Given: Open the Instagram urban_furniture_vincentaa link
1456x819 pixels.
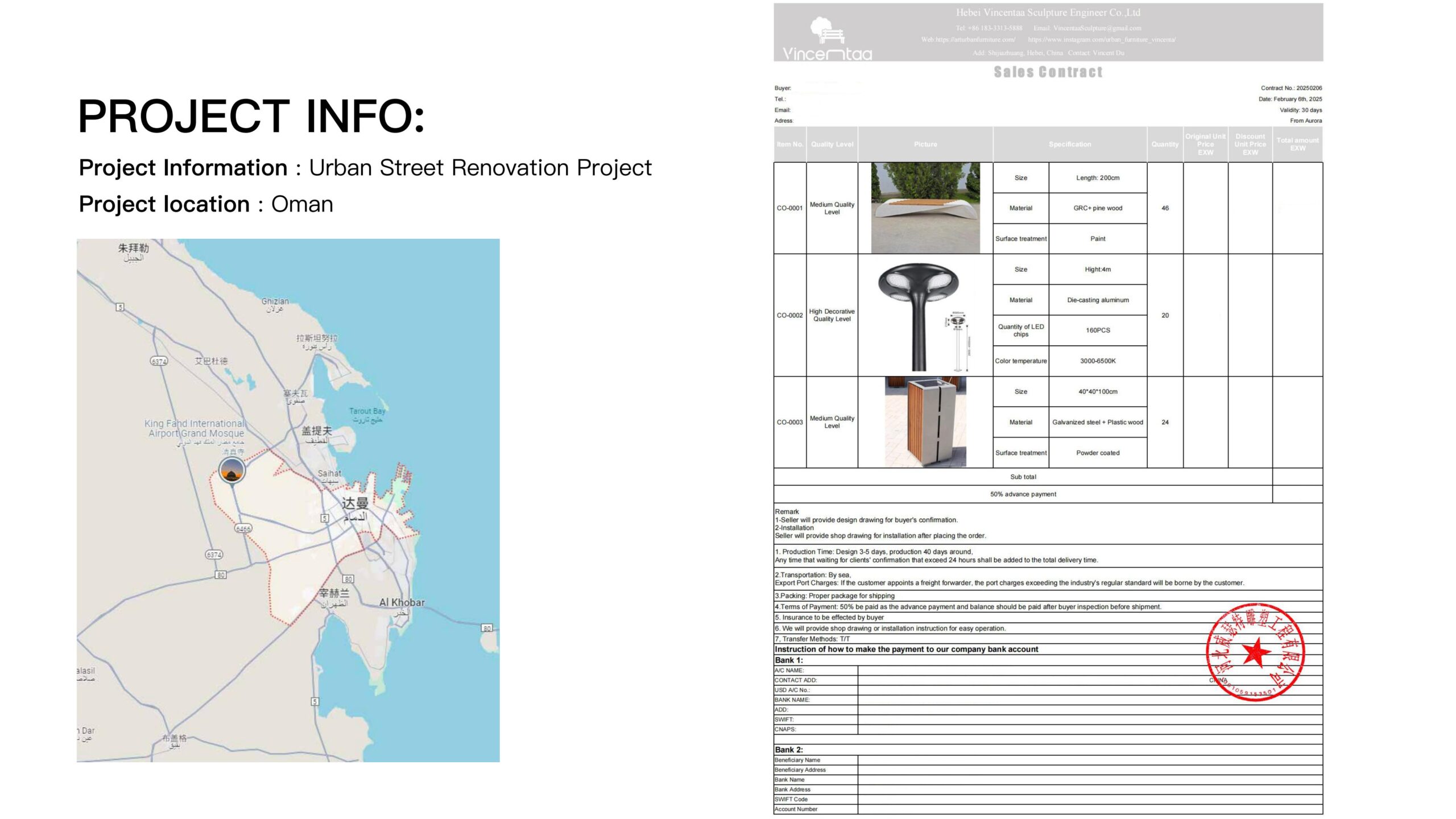Looking at the screenshot, I should pos(1102,40).
